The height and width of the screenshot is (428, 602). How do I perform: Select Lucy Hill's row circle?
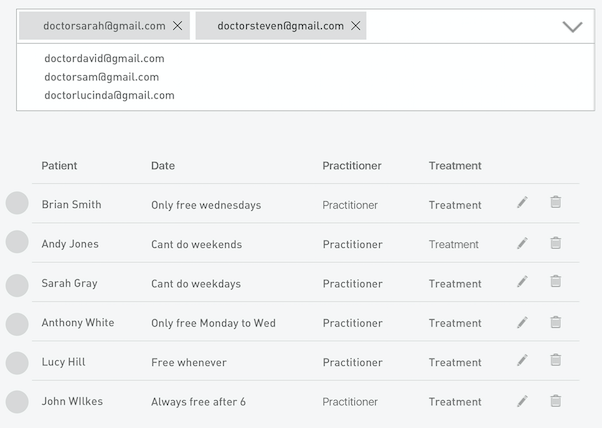tap(17, 363)
